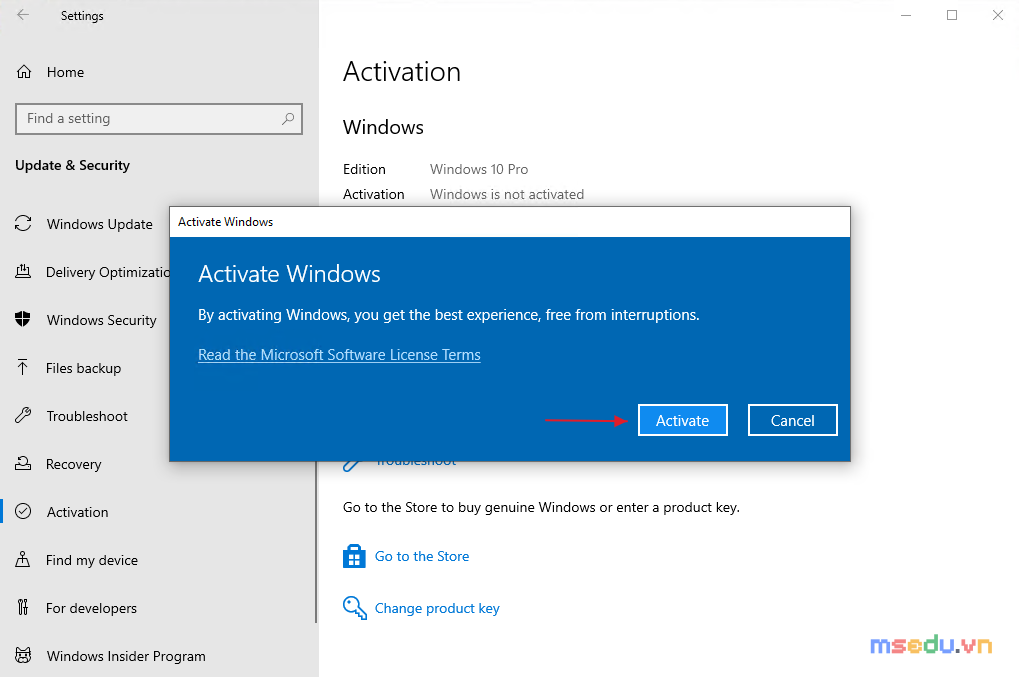Screen dimensions: 1019x677
Task: Open the Delivery Optimization page
Action: point(108,272)
